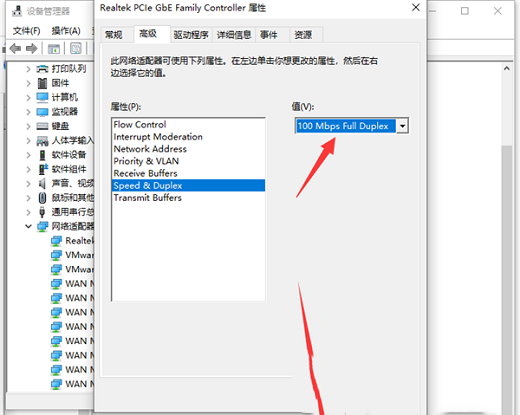Click the Device Manager title bar icon
The height and width of the screenshot is (415, 520).
click(x=17, y=11)
